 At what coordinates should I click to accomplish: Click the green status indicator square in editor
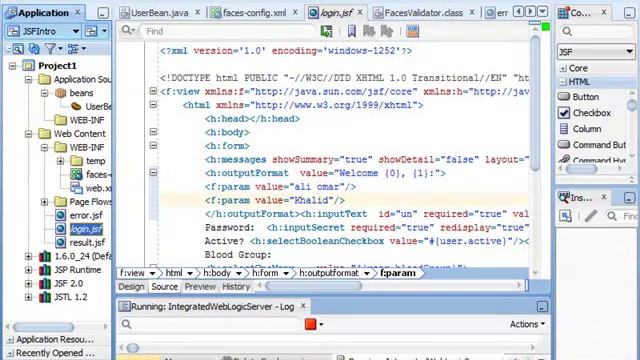(545, 27)
